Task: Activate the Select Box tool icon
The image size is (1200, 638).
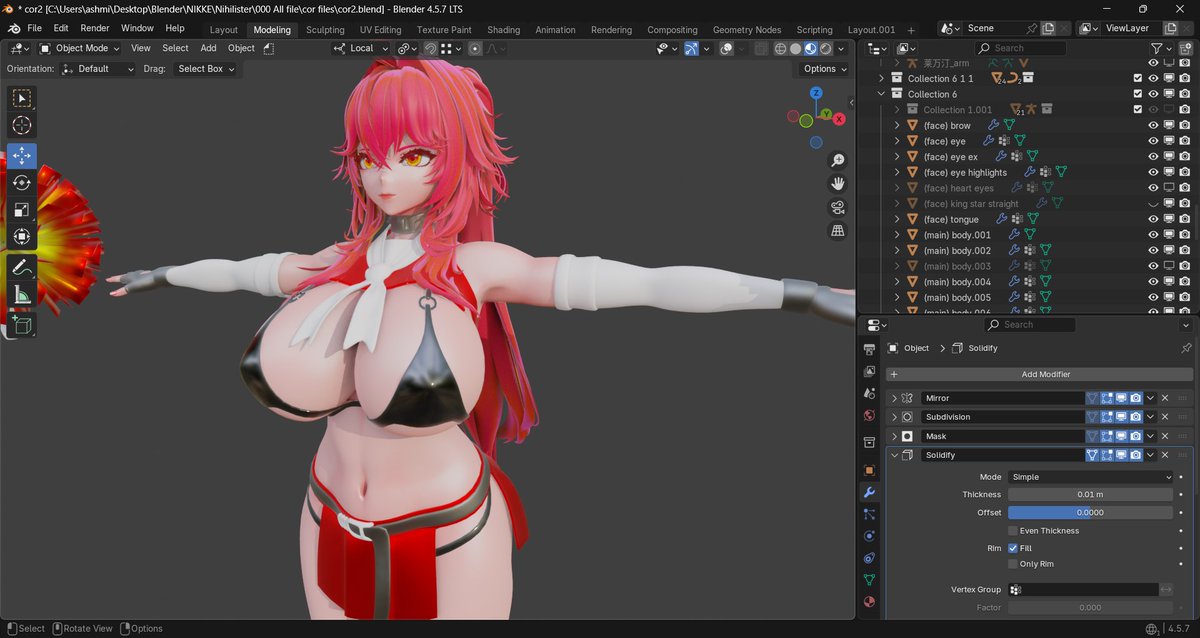Action: point(22,98)
